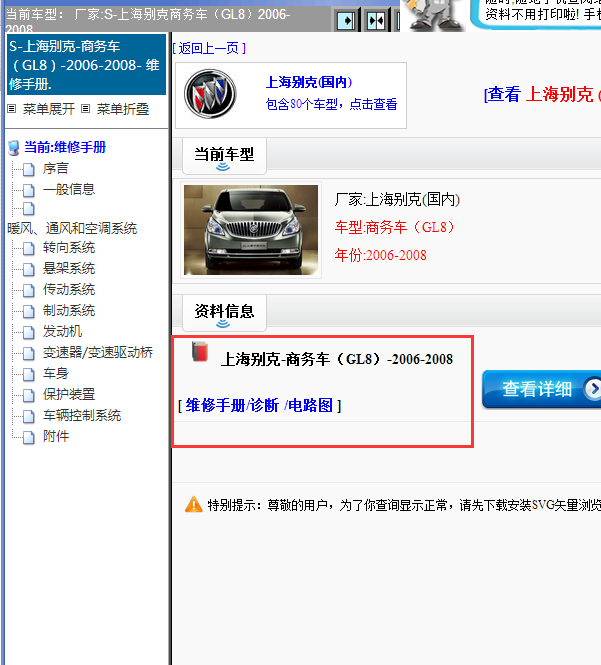601x665 pixels.
Task: Click the page icon beside 悬架系统
Action: (x=28, y=269)
